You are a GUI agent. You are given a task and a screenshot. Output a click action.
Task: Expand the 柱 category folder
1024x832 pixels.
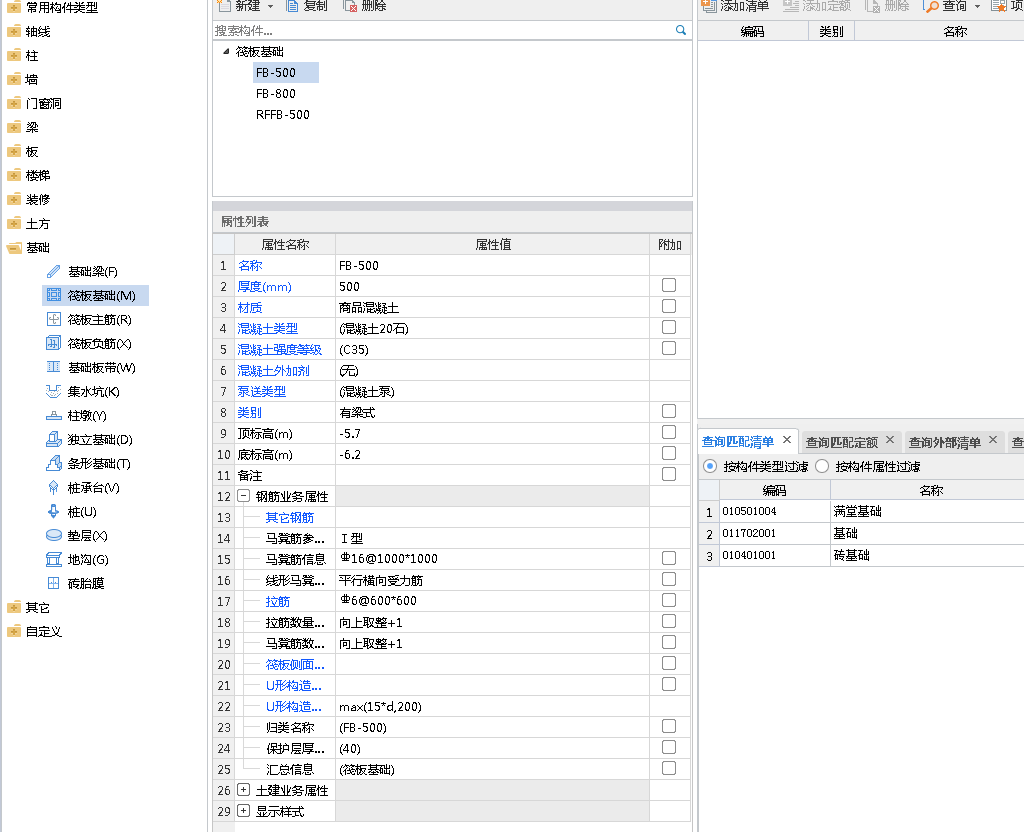(14, 56)
